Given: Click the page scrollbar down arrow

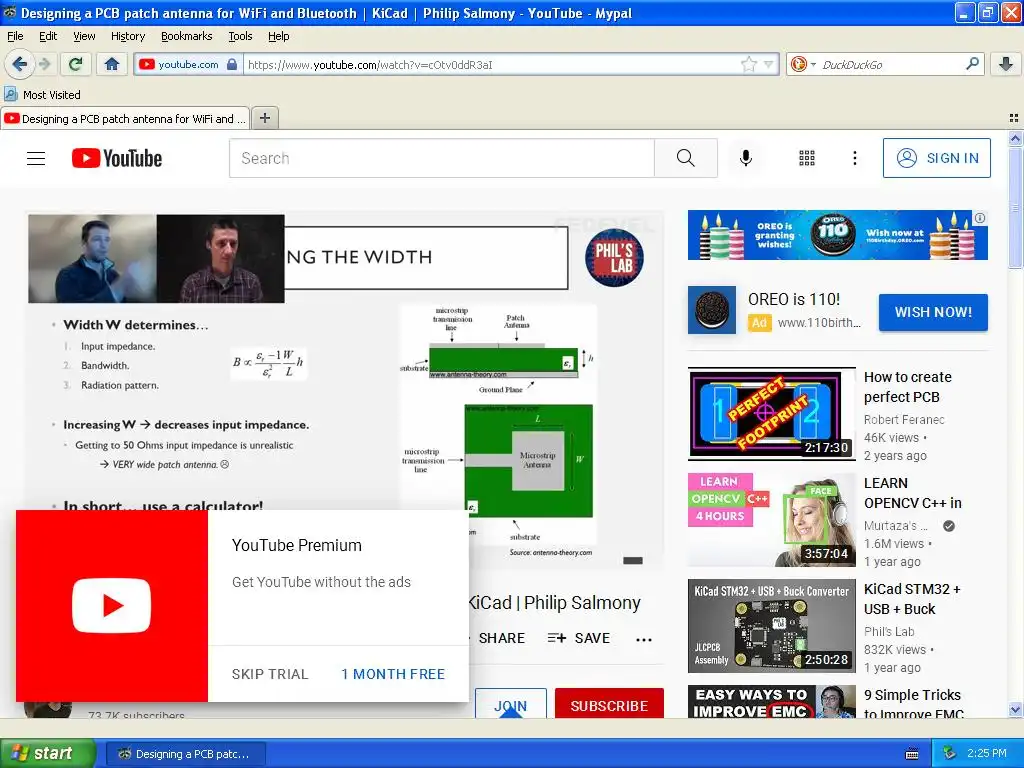Looking at the screenshot, I should tap(1015, 710).
